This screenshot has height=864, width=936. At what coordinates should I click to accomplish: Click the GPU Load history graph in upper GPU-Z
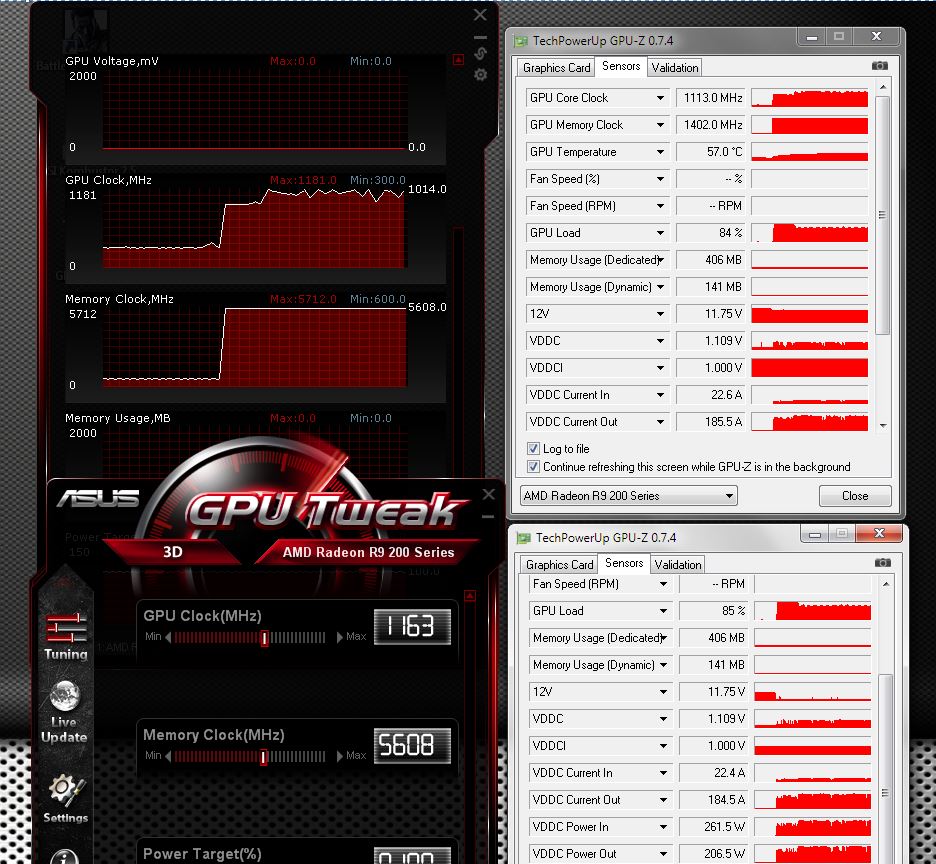pos(809,233)
